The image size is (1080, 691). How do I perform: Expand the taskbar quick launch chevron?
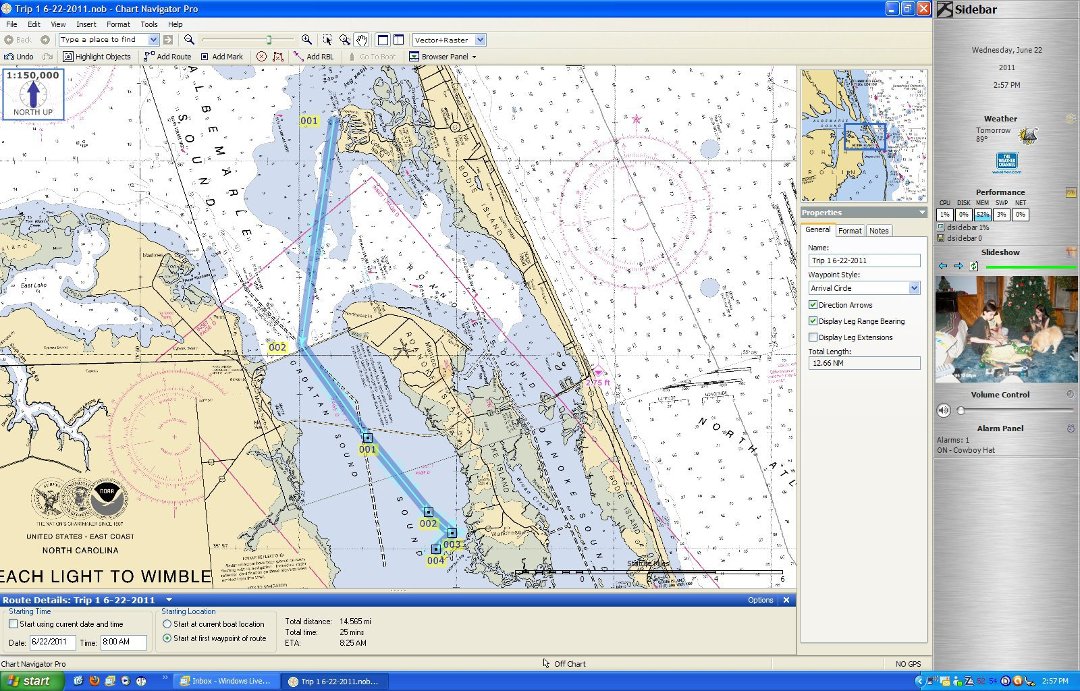[x=165, y=678]
